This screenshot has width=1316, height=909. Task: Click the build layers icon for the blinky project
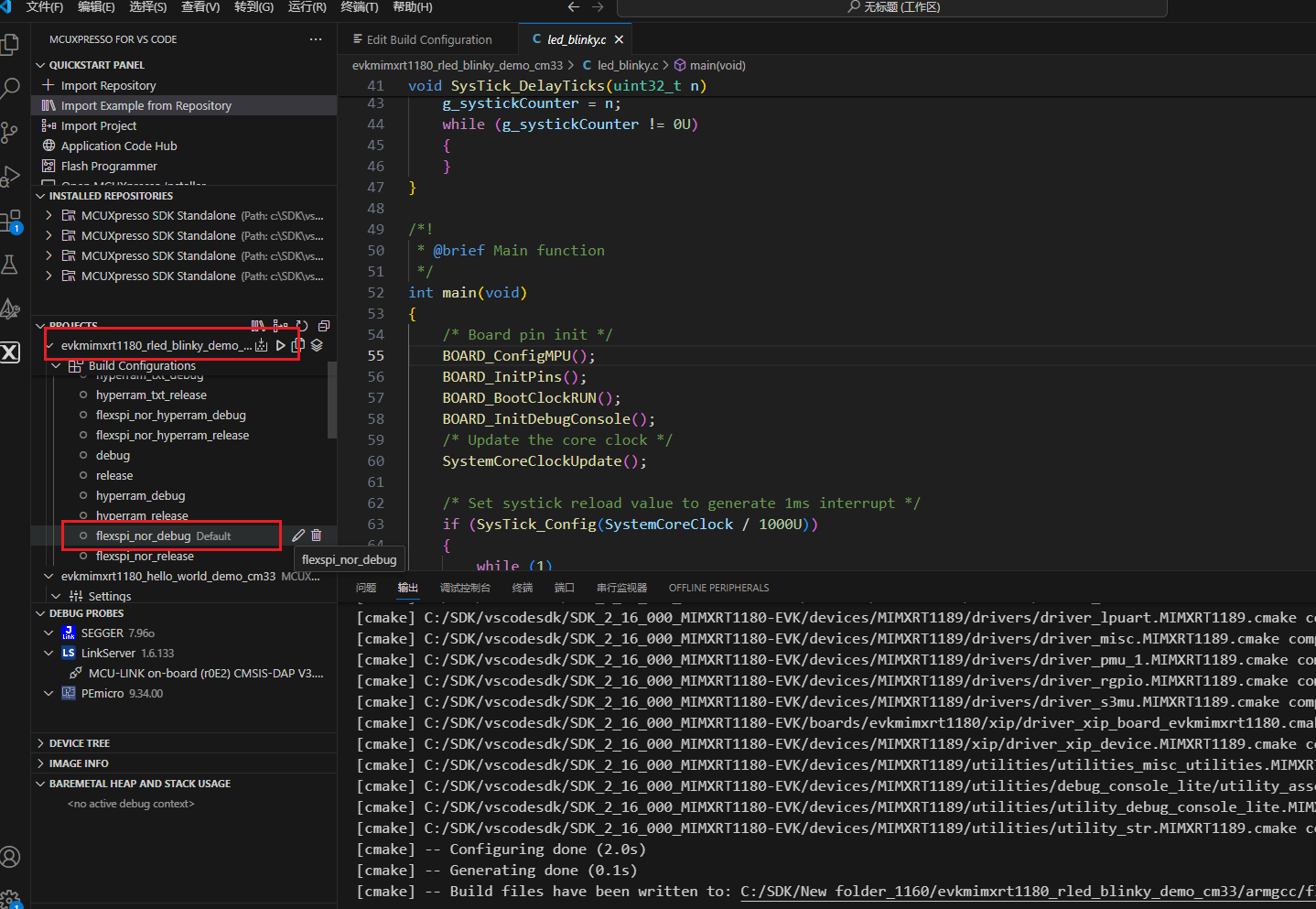click(x=316, y=345)
